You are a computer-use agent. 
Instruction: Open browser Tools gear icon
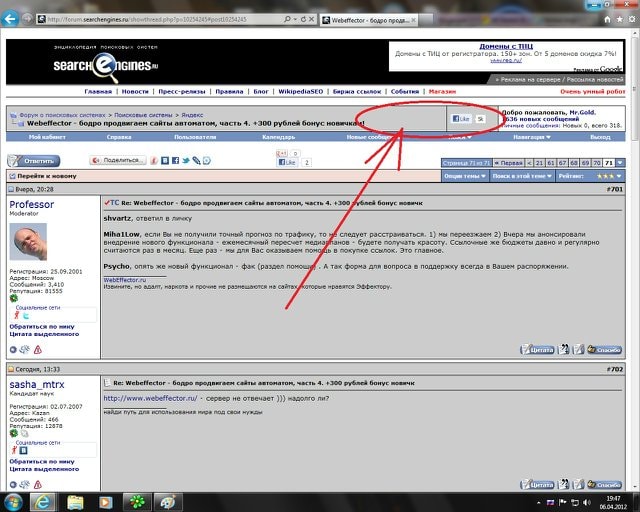(632, 19)
